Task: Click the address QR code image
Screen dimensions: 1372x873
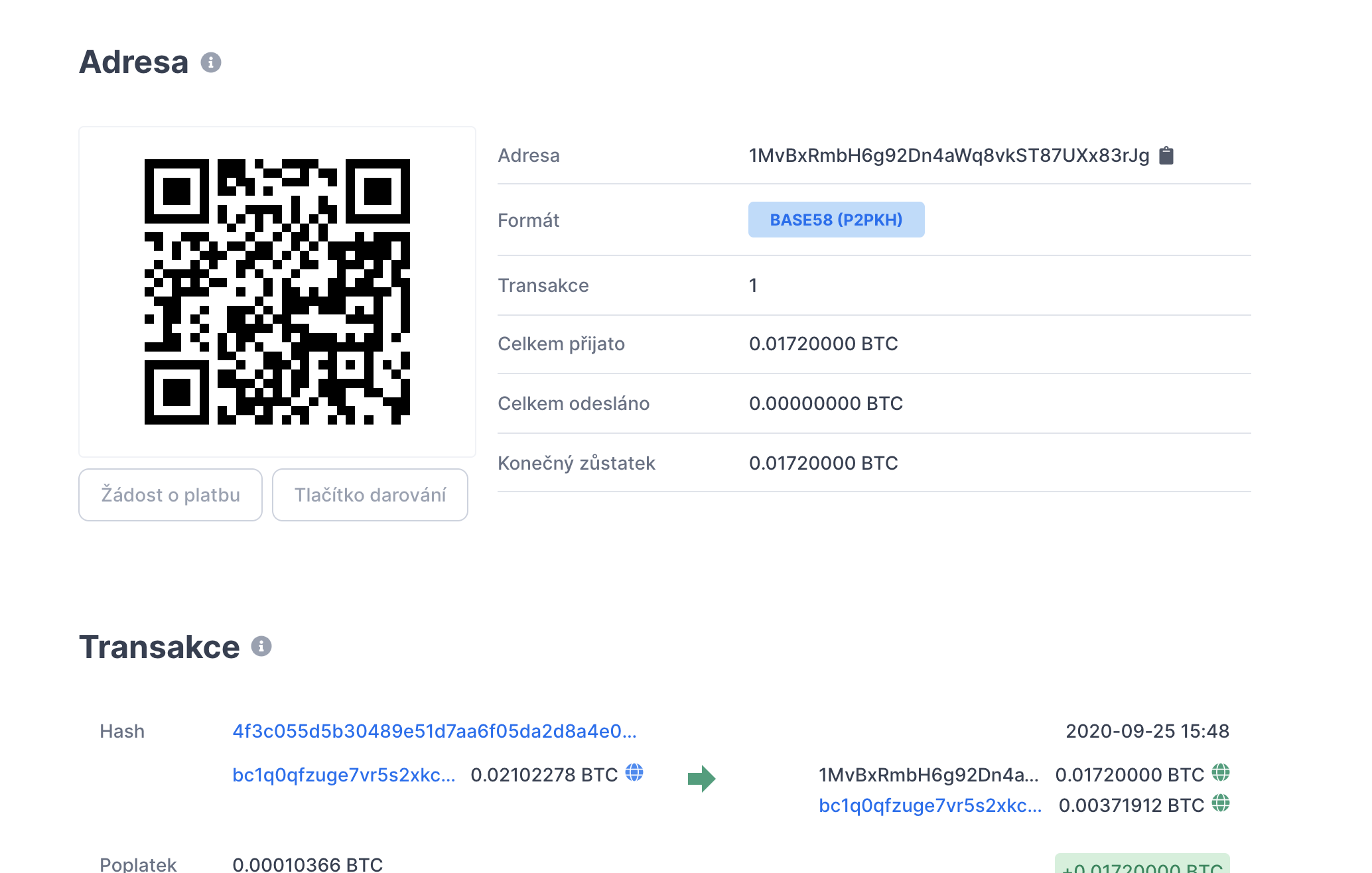Action: point(277,292)
